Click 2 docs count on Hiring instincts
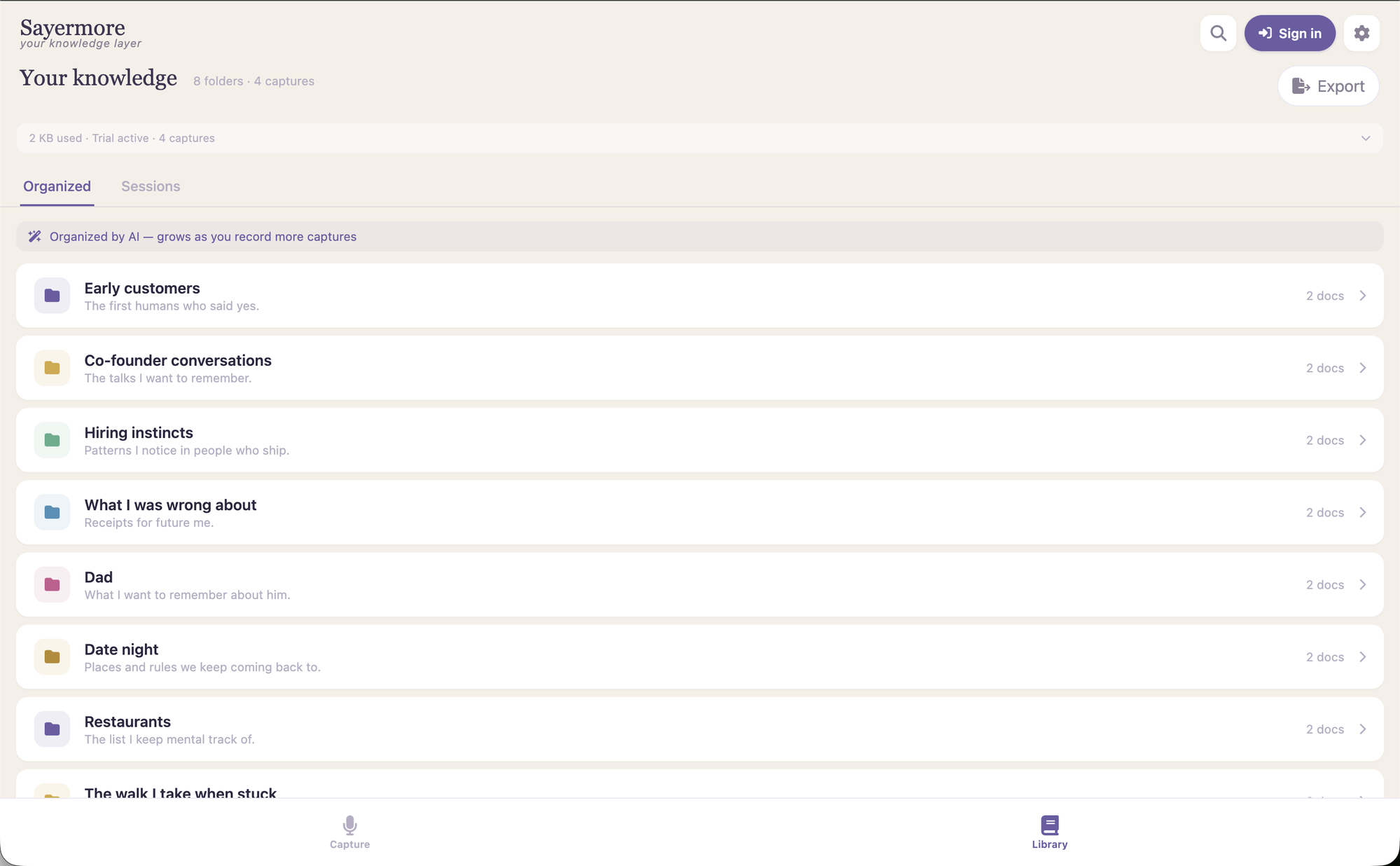 point(1325,440)
